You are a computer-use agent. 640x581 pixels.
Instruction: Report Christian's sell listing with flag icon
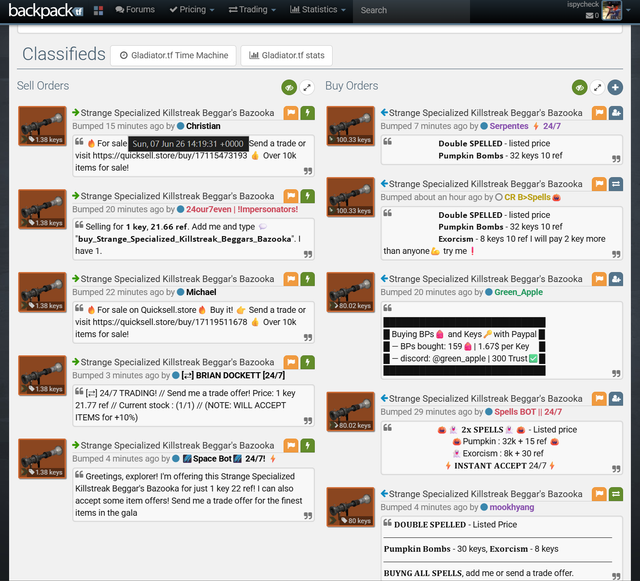pyautogui.click(x=291, y=113)
